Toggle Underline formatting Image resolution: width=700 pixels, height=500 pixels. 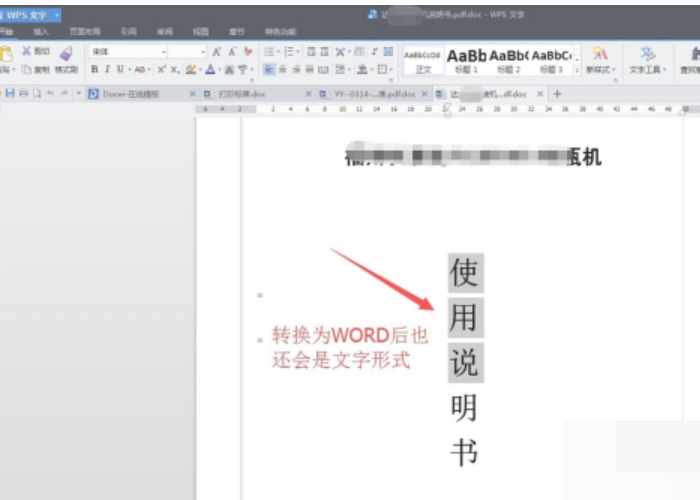pos(120,69)
